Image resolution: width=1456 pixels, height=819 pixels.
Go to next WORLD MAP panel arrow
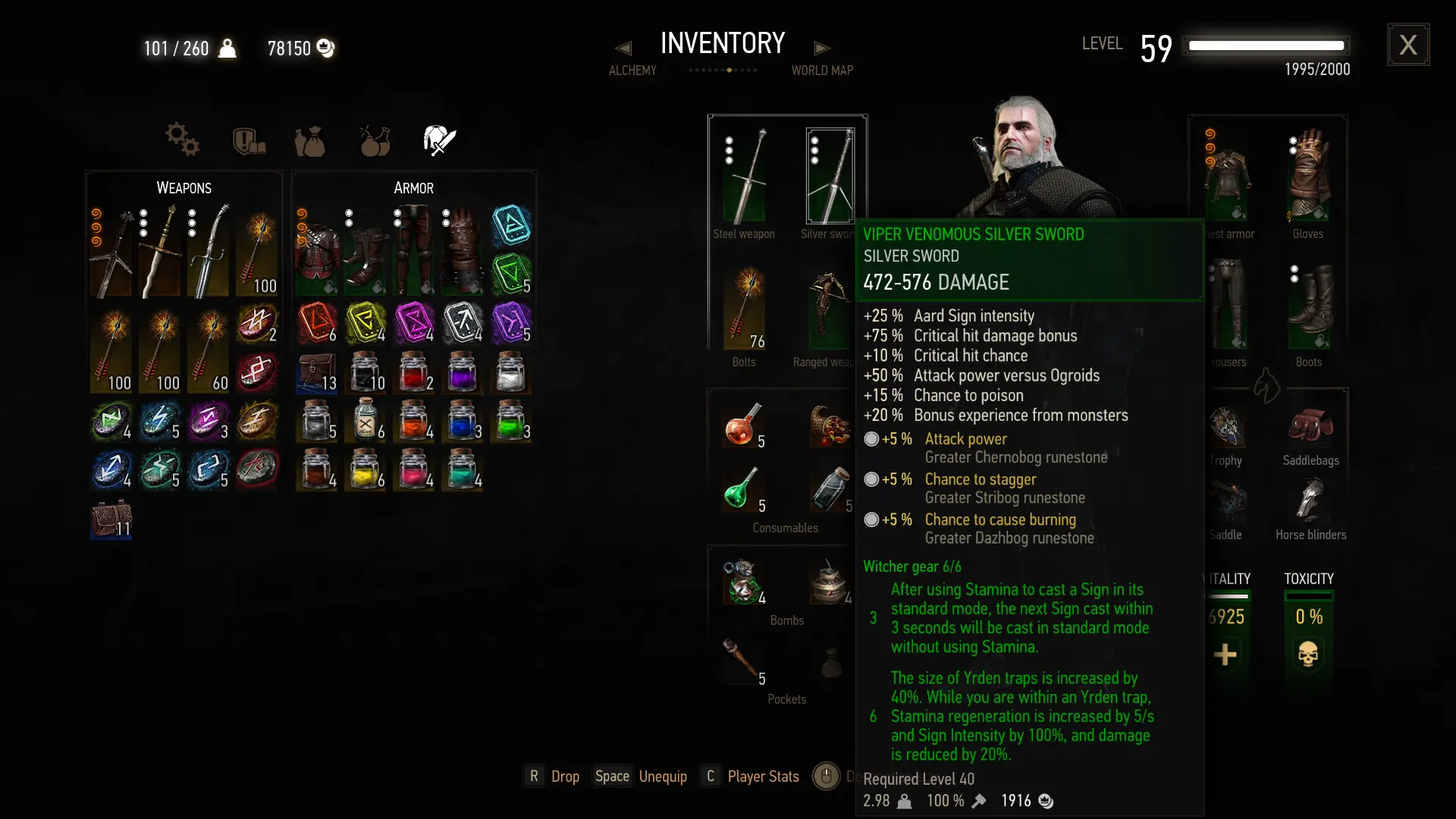pyautogui.click(x=822, y=49)
